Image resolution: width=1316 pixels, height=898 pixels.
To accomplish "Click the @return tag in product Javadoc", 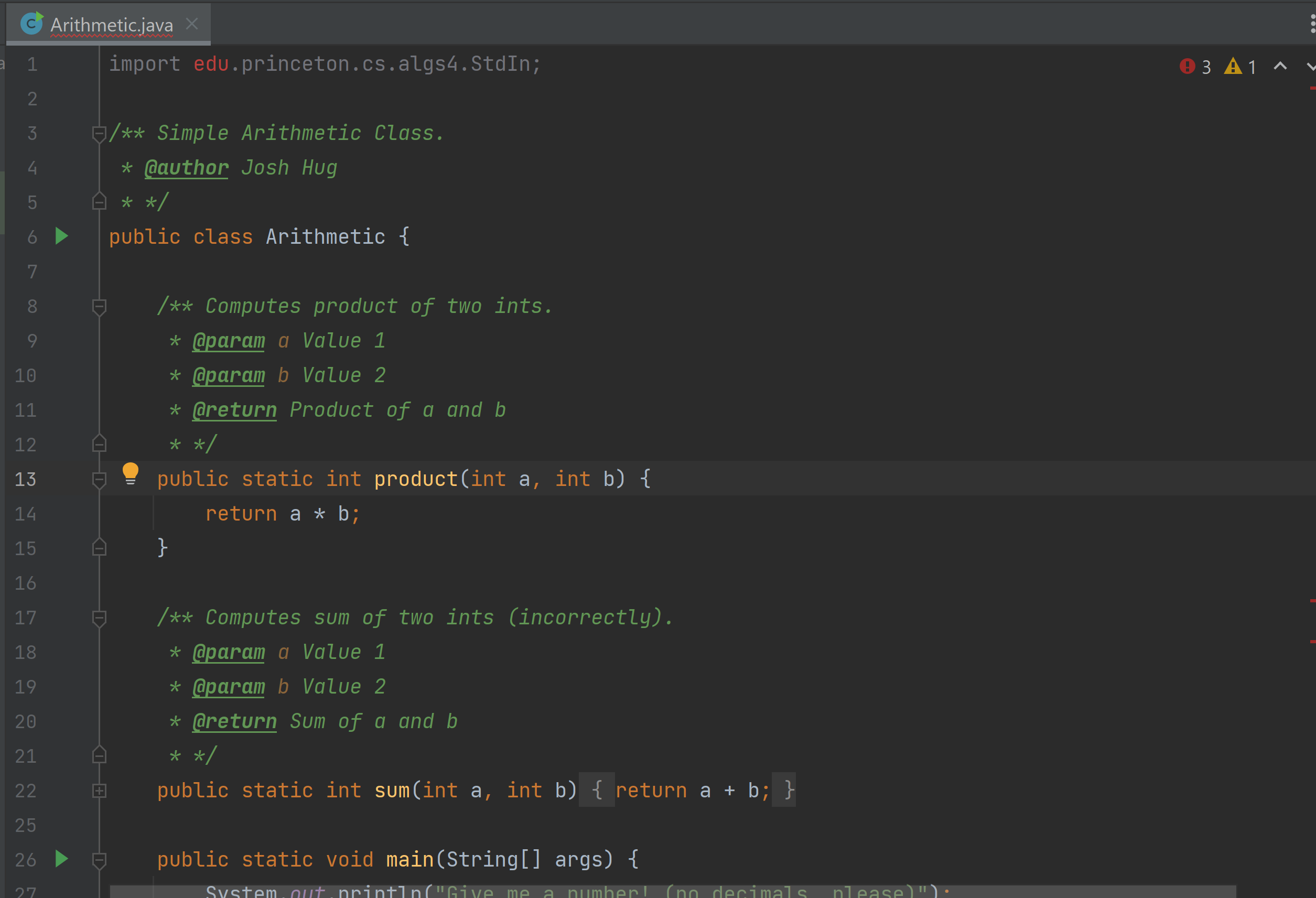I will click(234, 410).
